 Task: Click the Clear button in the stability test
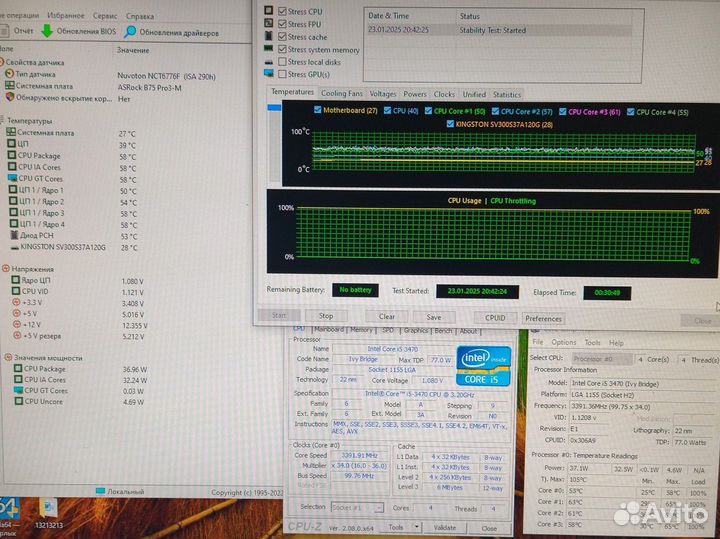pyautogui.click(x=387, y=316)
